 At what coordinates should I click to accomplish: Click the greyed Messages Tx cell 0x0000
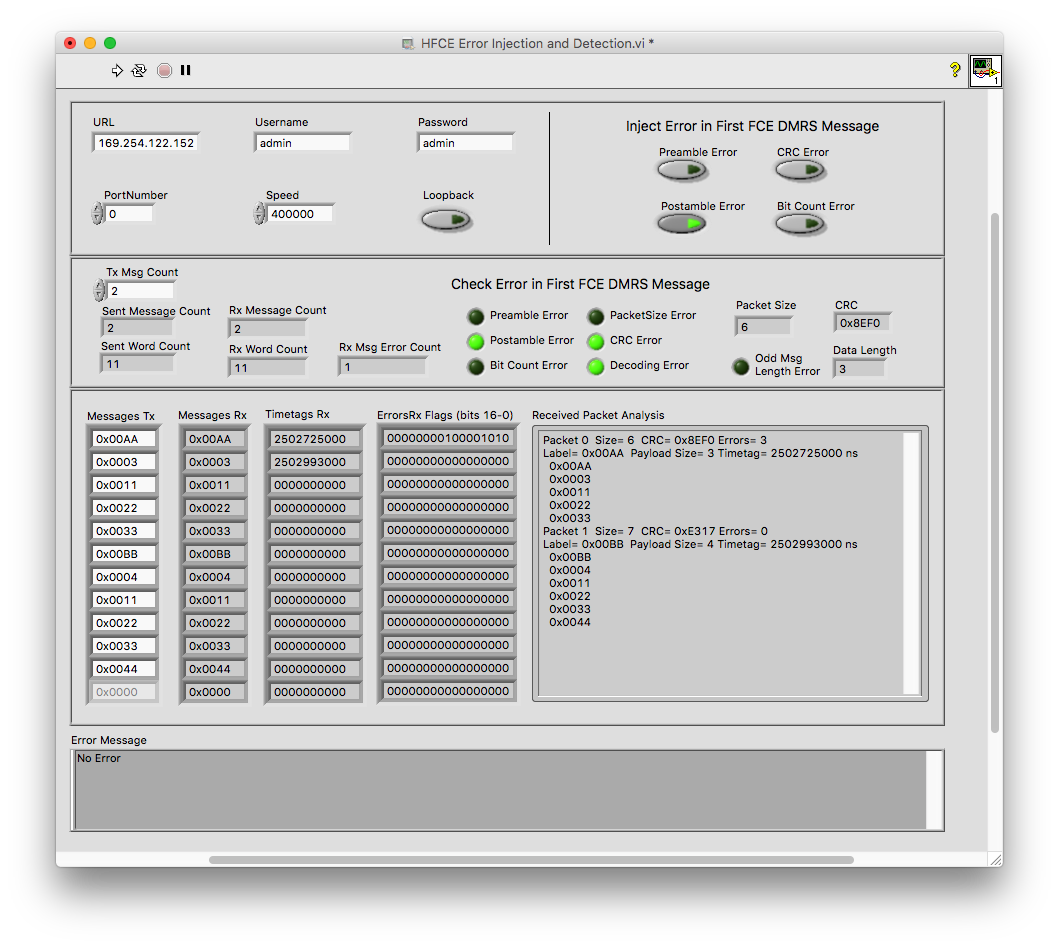pos(124,692)
